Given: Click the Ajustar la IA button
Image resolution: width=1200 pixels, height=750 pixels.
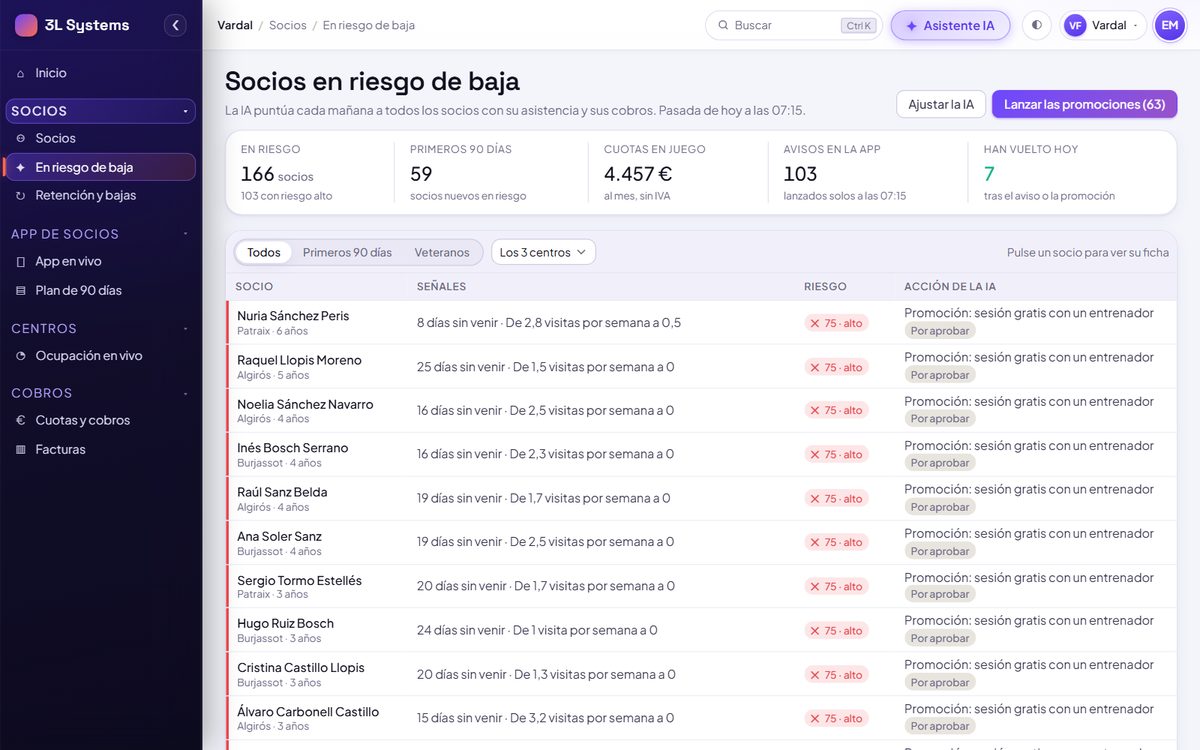Looking at the screenshot, I should 941,104.
